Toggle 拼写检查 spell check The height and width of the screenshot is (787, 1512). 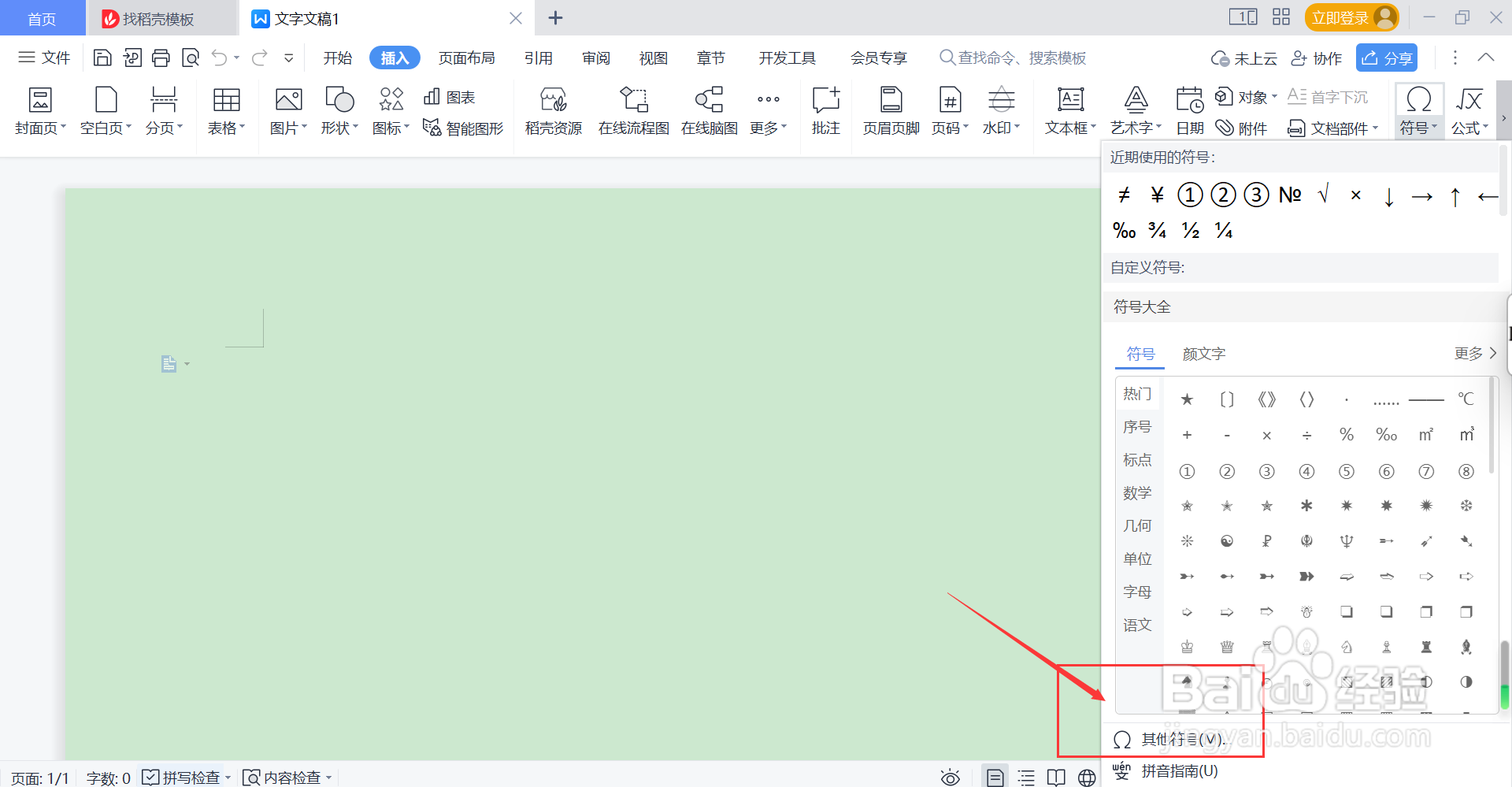[x=181, y=778]
